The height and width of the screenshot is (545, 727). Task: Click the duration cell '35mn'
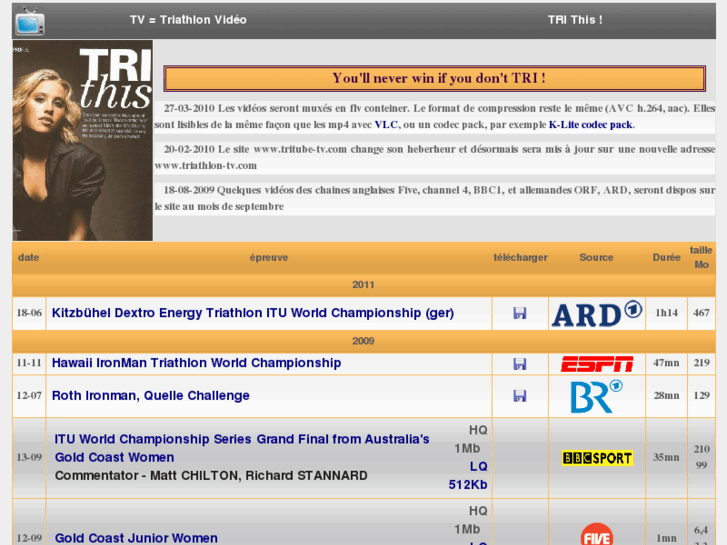(666, 457)
